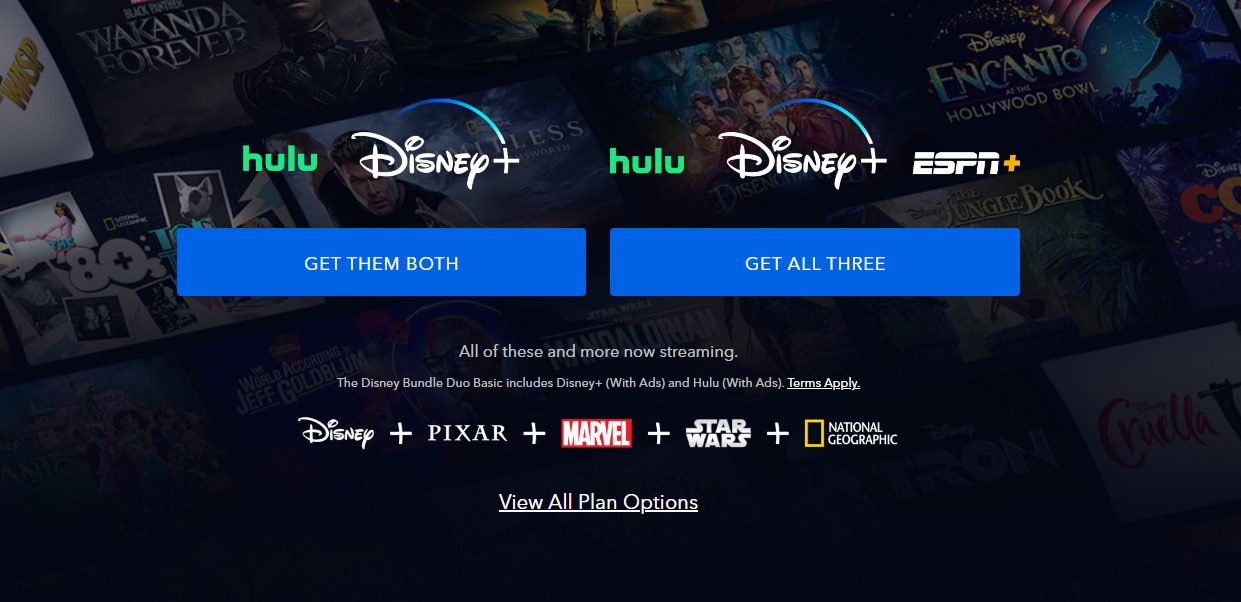
Task: Select the Pixar brand logo
Action: click(x=467, y=433)
